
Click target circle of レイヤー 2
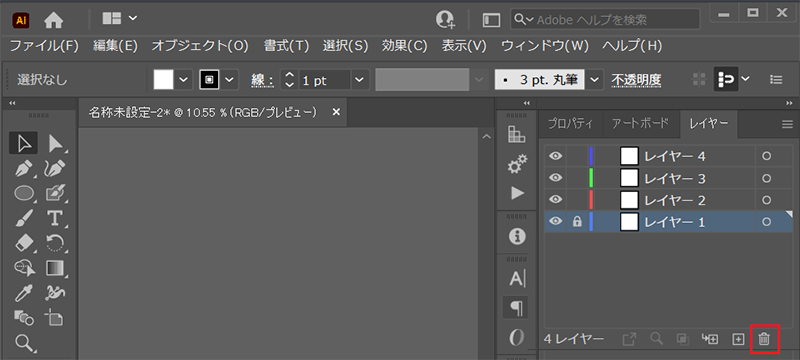766,200
